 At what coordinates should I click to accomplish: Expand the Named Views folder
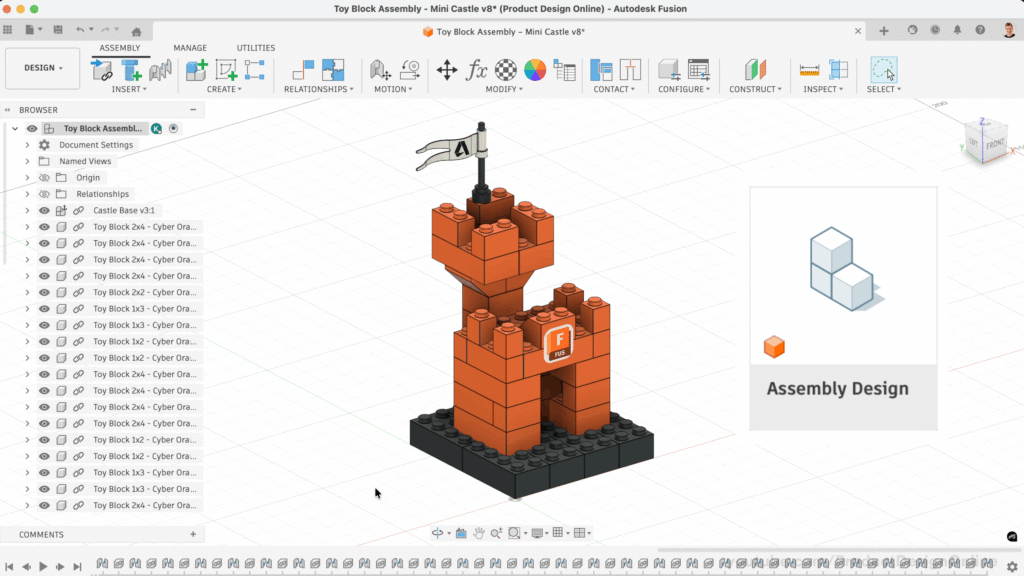click(x=27, y=161)
